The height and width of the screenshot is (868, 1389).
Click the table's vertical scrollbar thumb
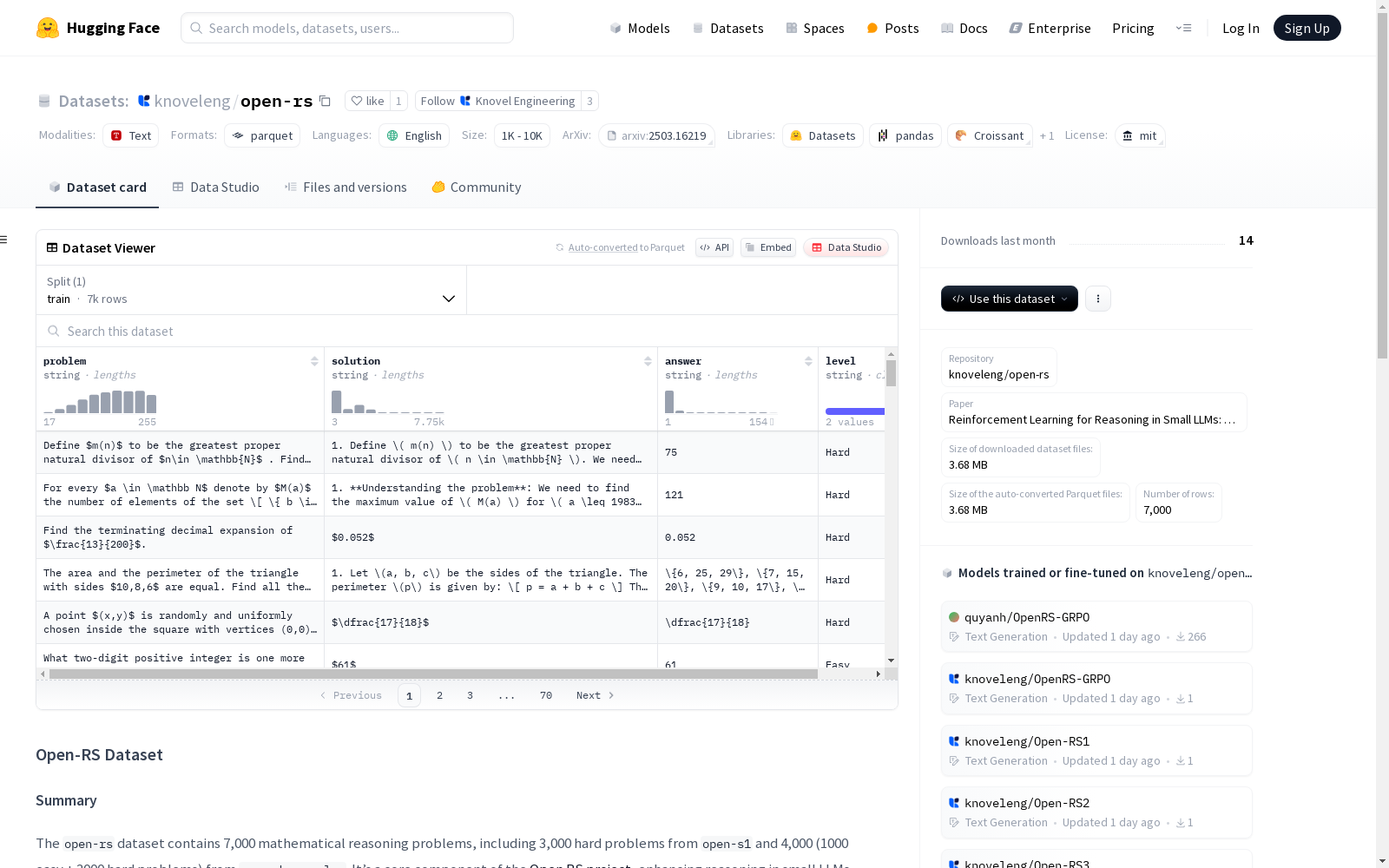pos(891,373)
